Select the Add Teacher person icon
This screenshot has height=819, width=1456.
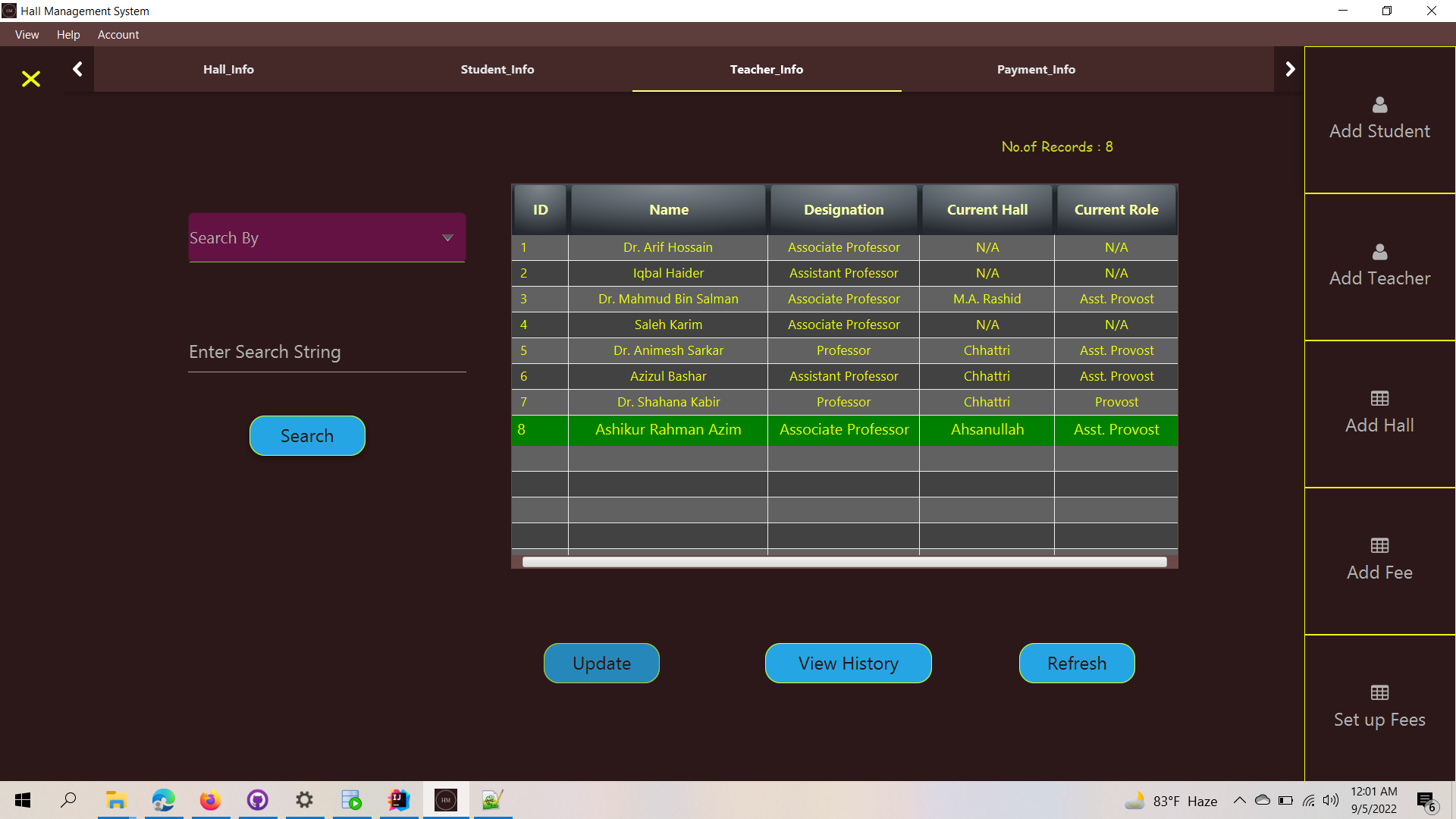click(x=1379, y=253)
